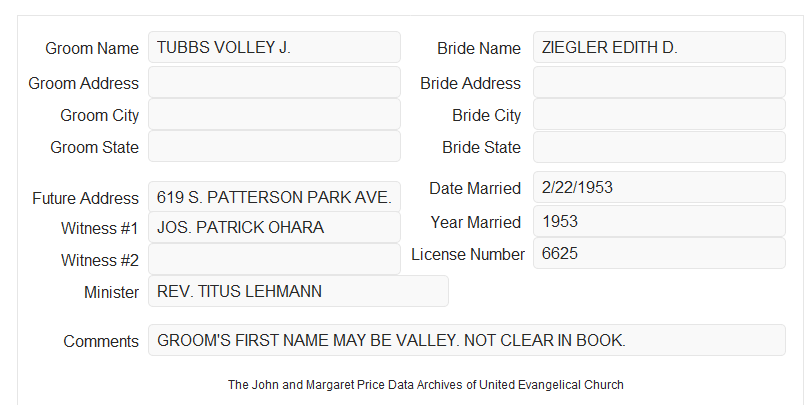Click the Bride State field

pos(659,147)
